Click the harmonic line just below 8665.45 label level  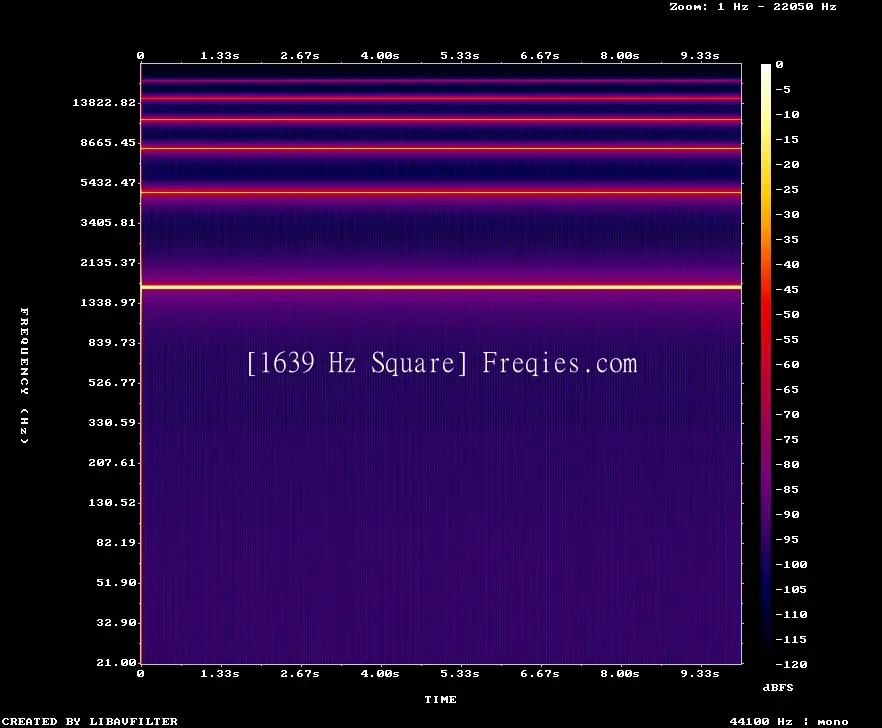click(x=441, y=149)
